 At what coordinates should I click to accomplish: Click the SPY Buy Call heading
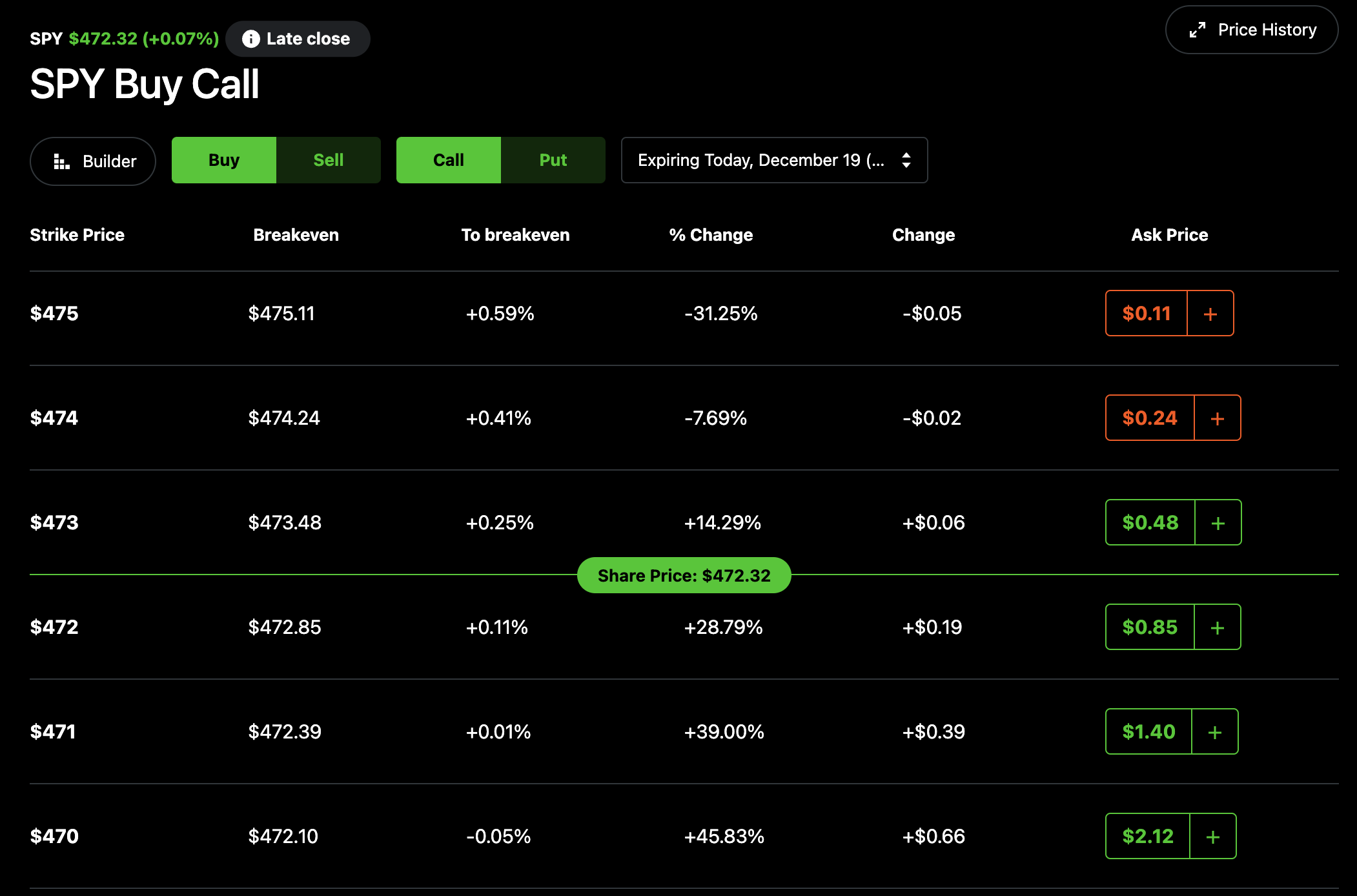pos(145,85)
